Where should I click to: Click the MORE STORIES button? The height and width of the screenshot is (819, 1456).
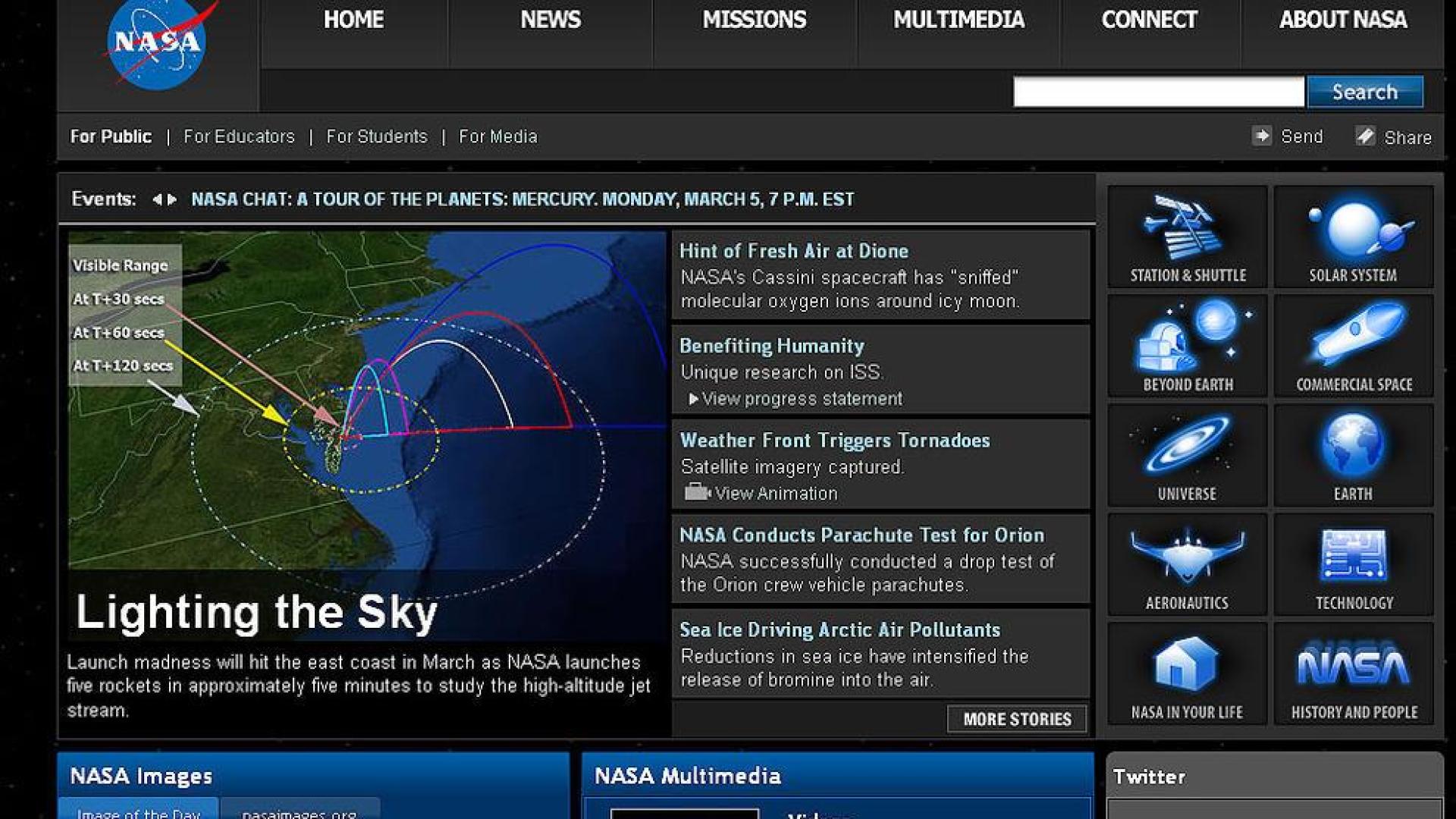(1017, 719)
